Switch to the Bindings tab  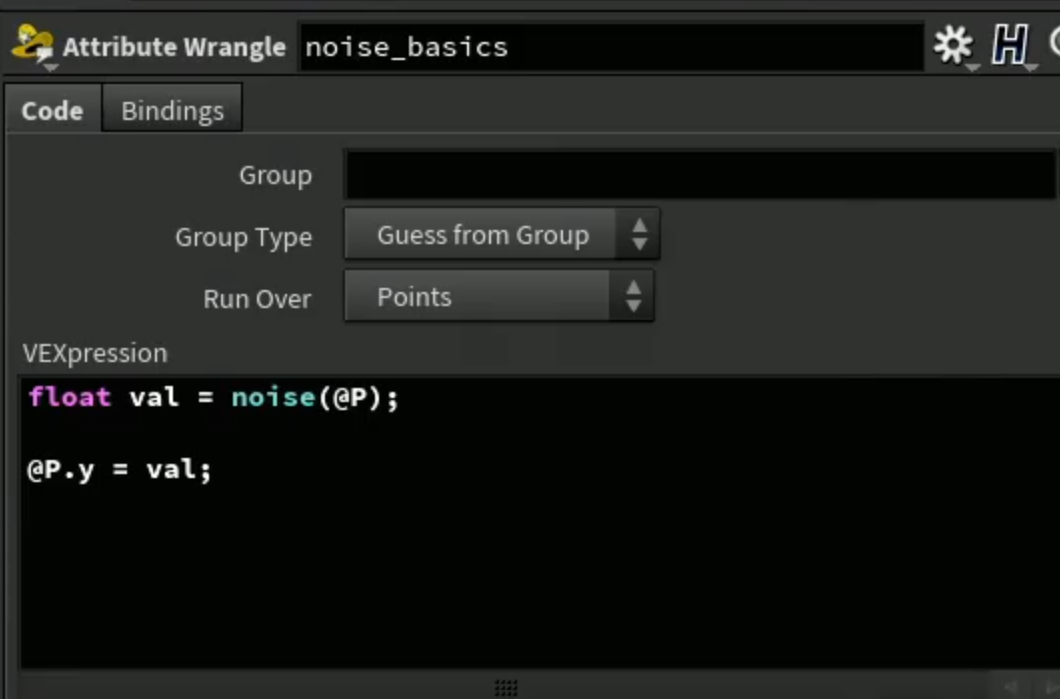[172, 110]
